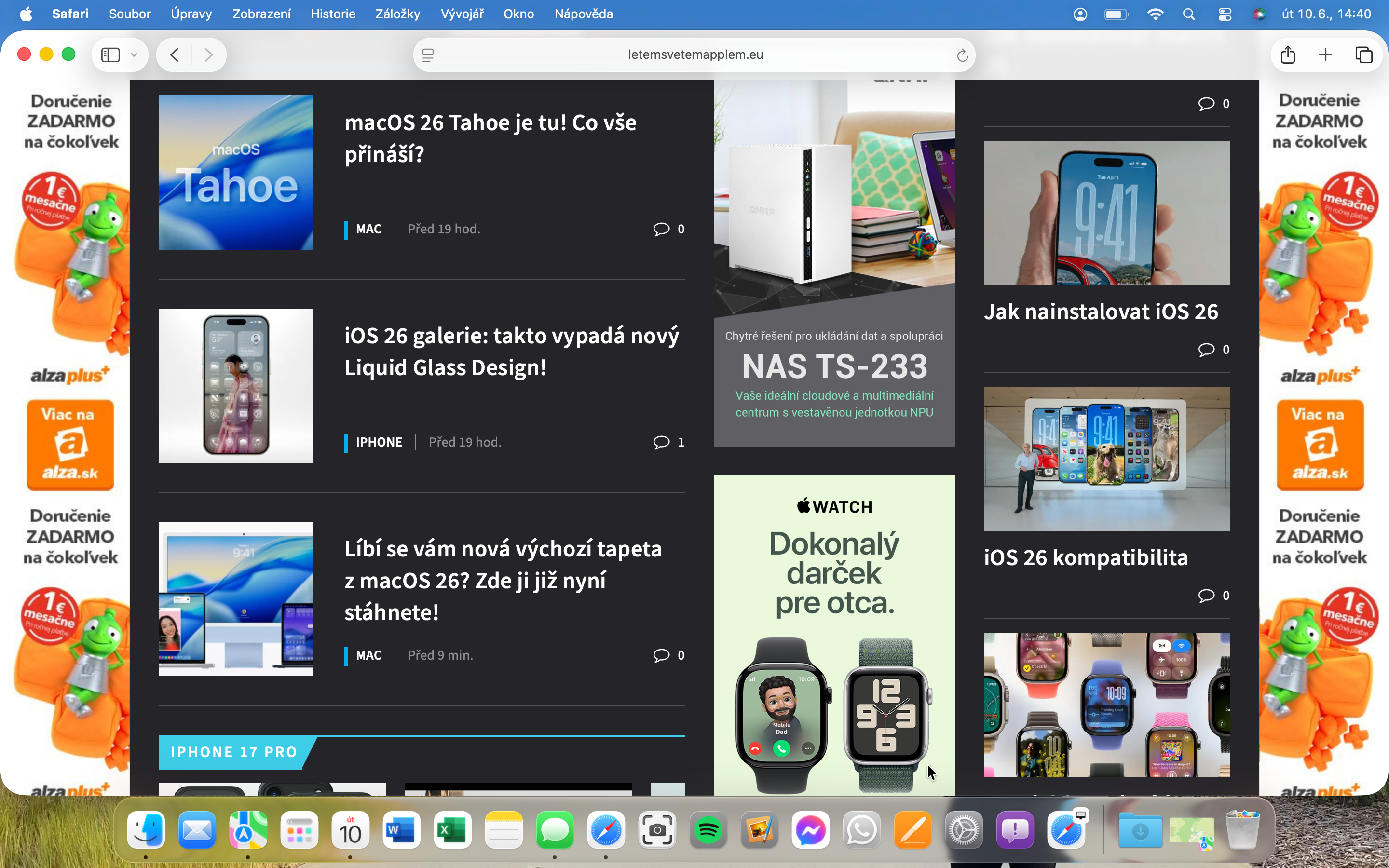Screen dimensions: 1389x868
Task: Show the tab overview icon
Action: point(1364,54)
